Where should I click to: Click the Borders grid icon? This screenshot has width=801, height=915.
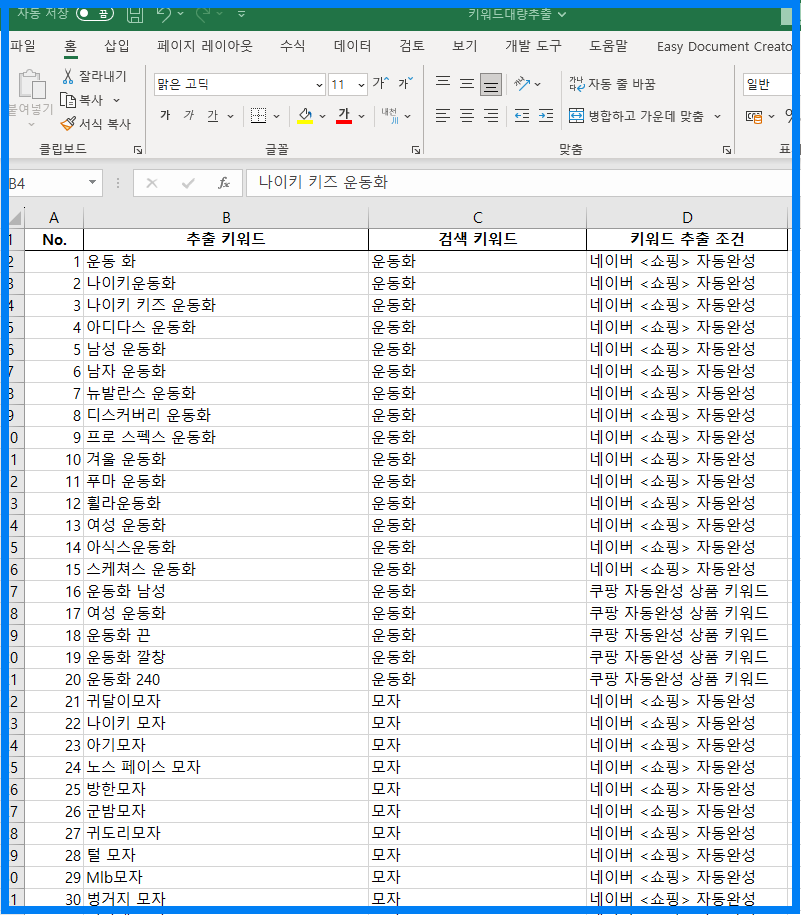(258, 116)
